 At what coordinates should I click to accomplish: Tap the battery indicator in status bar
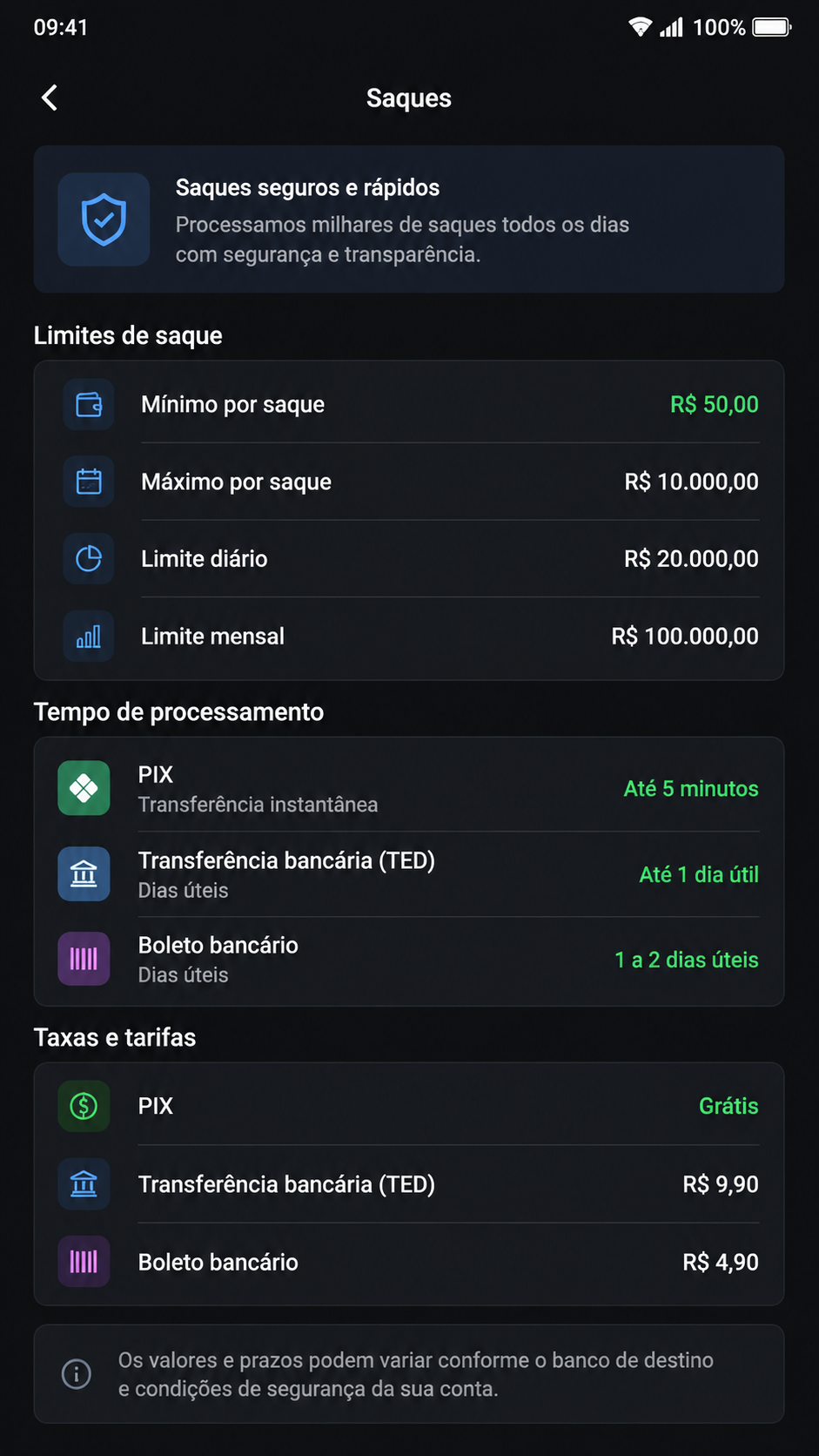771,27
